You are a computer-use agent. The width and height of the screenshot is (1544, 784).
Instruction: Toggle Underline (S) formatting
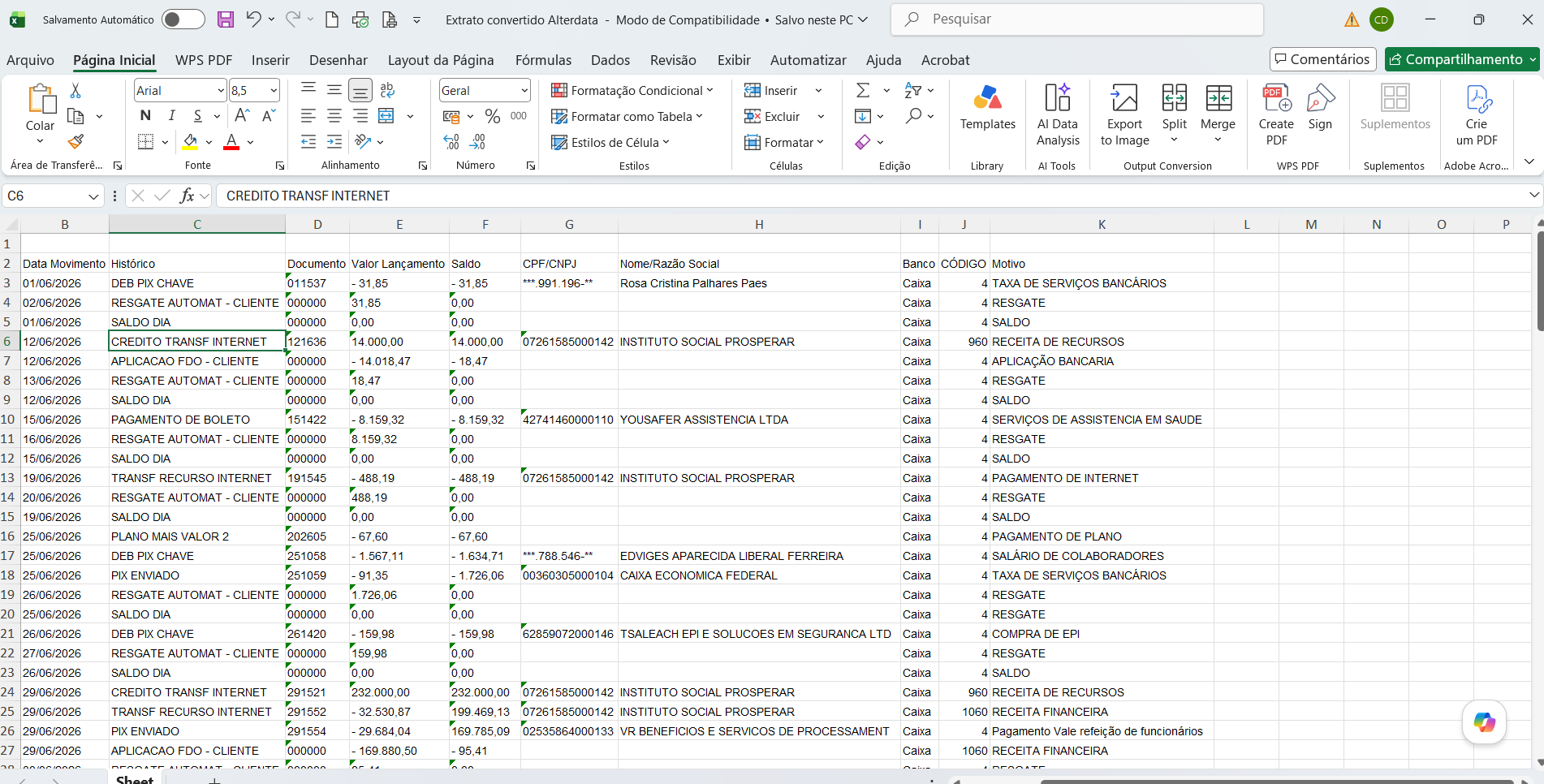(197, 116)
